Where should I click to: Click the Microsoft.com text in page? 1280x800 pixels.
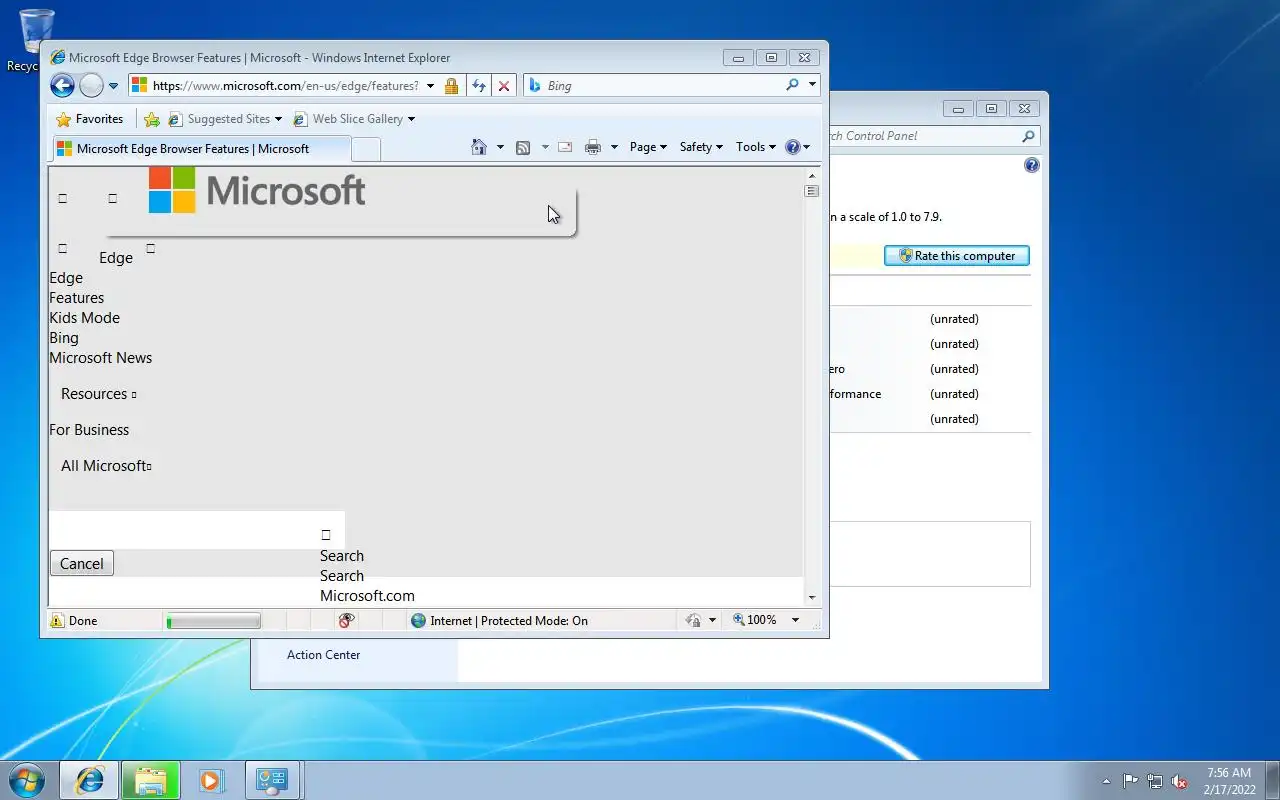click(x=367, y=596)
